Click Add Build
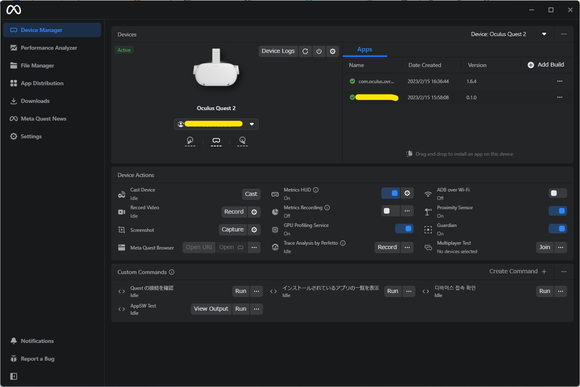Image resolution: width=580 pixels, height=387 pixels. click(546, 65)
